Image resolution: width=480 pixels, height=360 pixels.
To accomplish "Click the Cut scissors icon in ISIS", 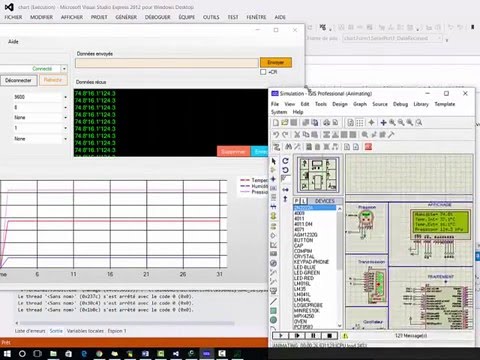I will click(x=297, y=135).
